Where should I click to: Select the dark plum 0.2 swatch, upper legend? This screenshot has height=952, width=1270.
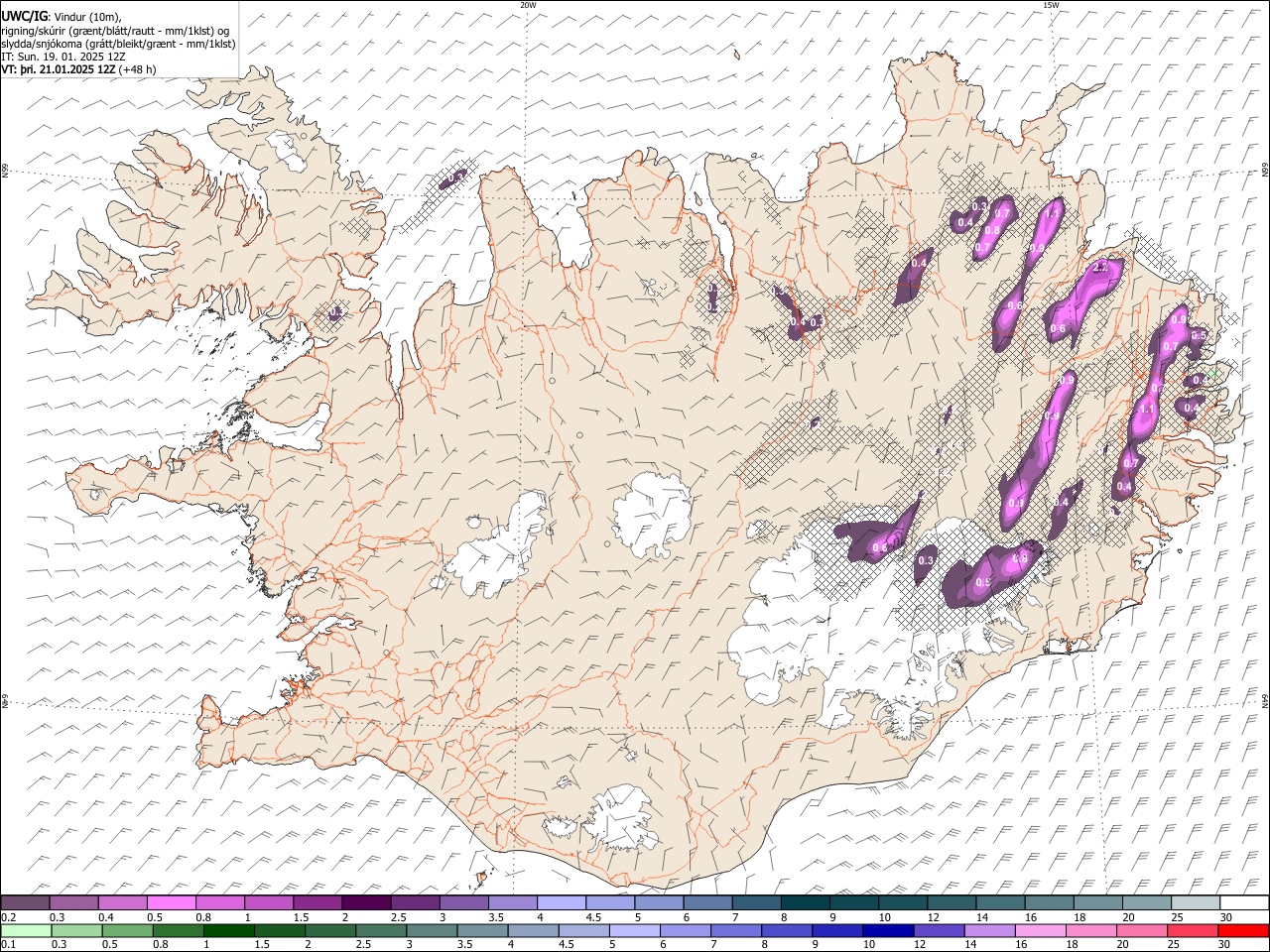click(x=25, y=903)
